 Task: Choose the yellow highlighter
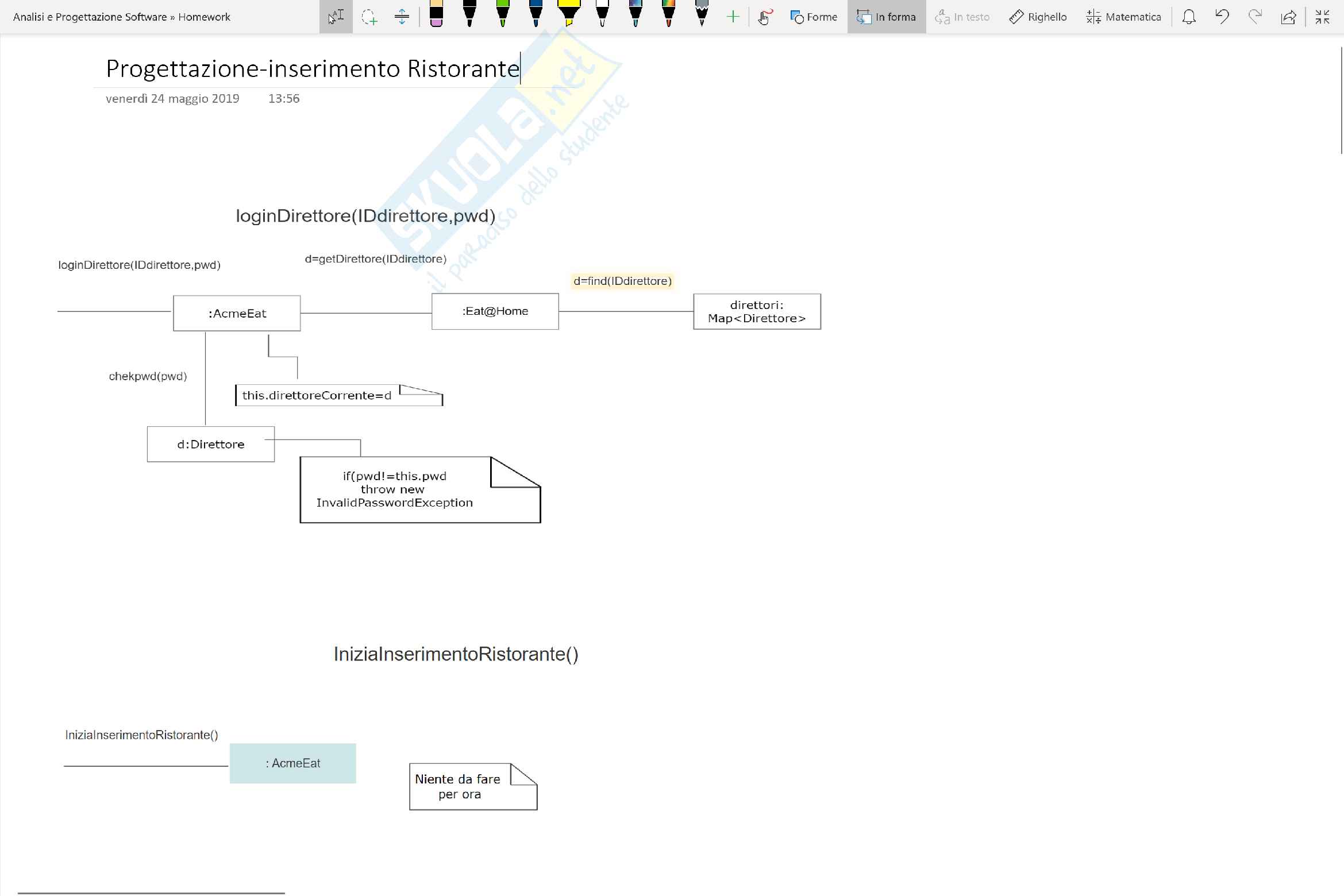coord(568,14)
